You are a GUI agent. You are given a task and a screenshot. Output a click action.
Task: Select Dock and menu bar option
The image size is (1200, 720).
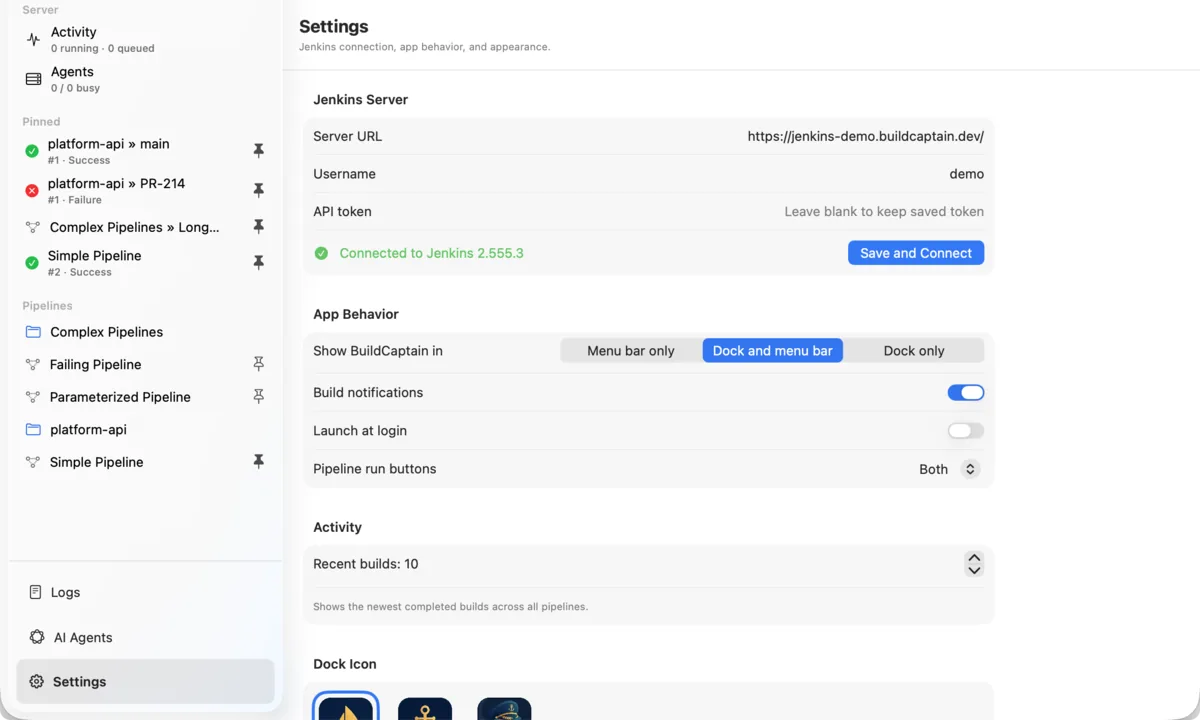773,351
